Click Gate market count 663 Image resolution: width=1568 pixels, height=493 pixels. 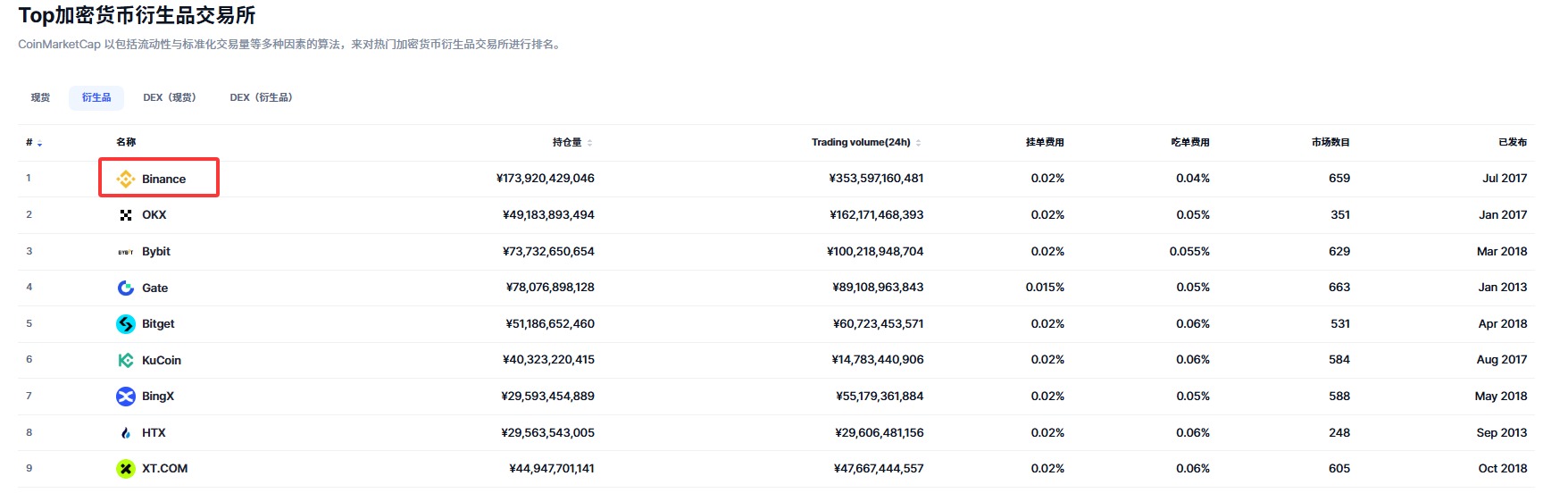(1339, 288)
